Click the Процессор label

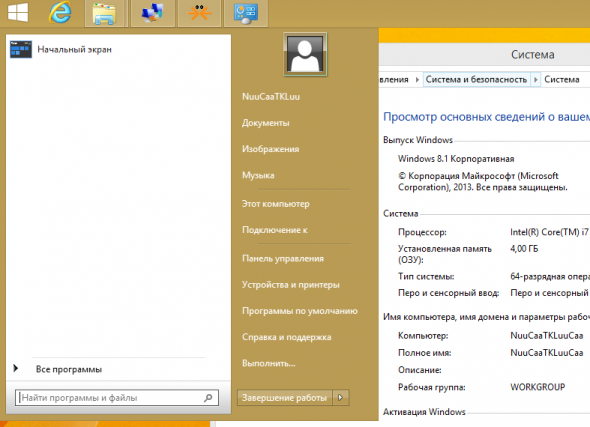[x=422, y=232]
